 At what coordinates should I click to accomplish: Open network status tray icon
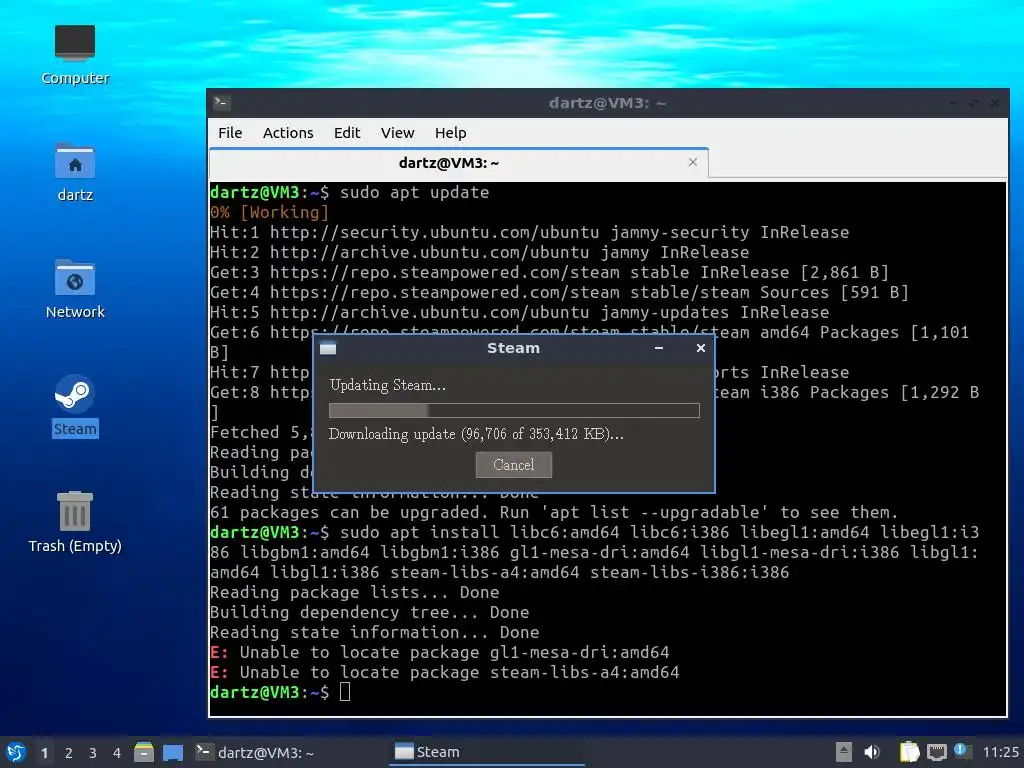(x=936, y=752)
